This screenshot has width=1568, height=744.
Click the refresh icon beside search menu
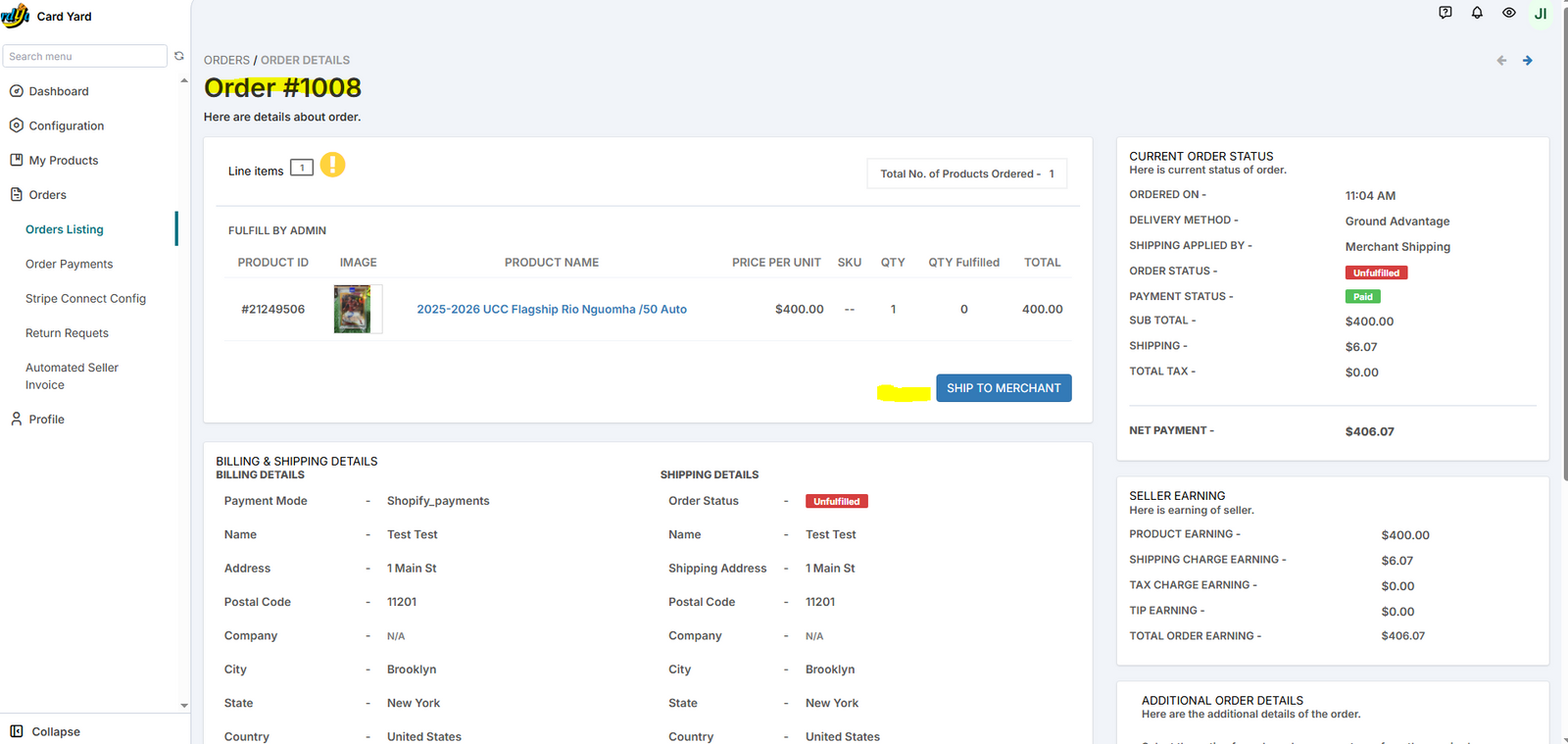(179, 56)
